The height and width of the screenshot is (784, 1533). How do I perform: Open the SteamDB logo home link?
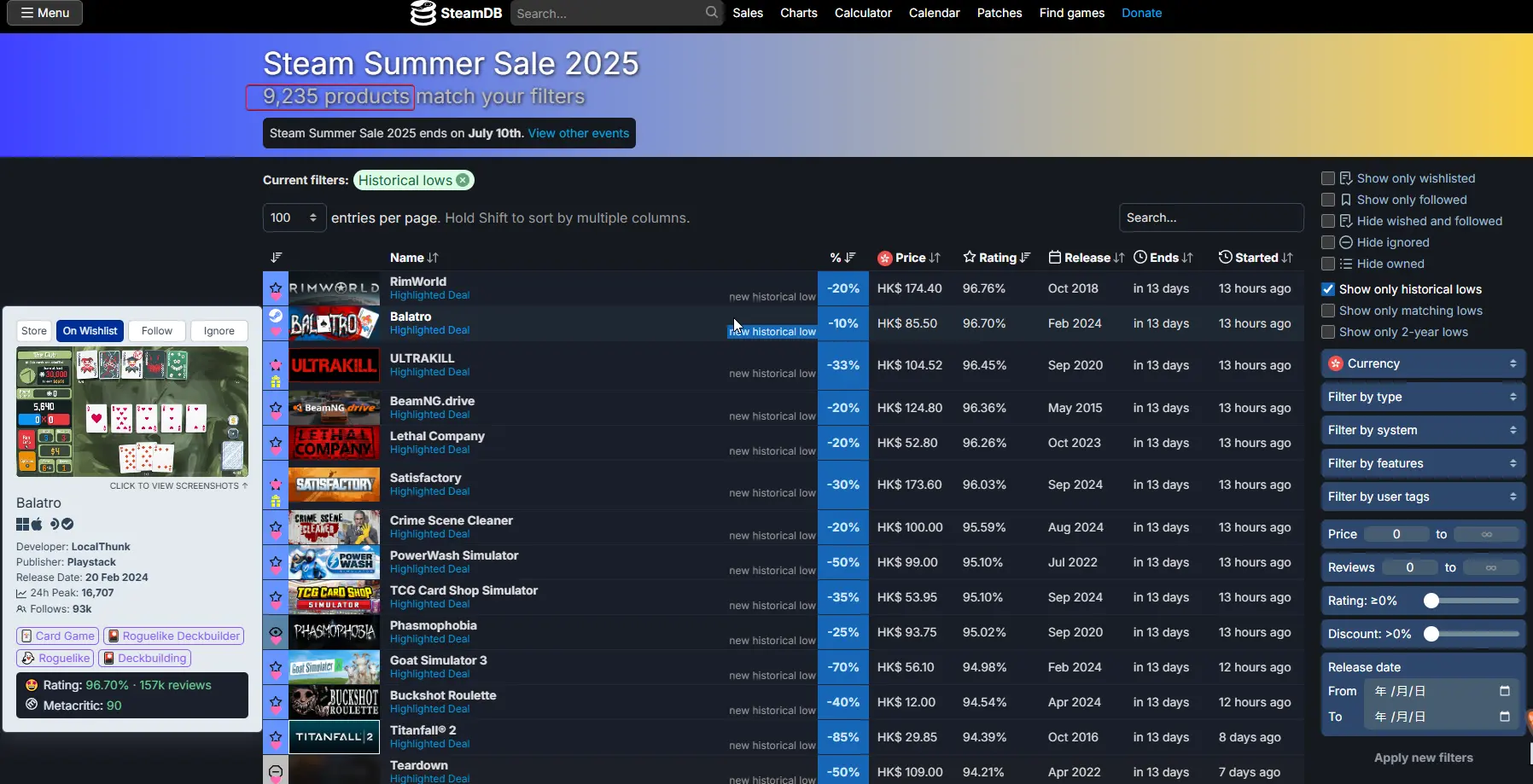tap(456, 13)
